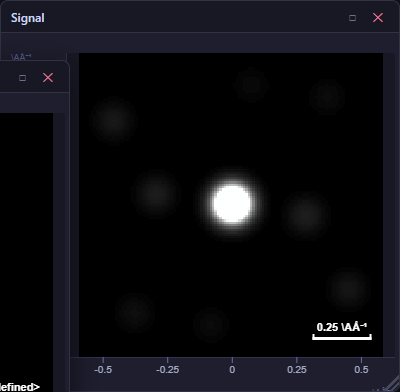Maximize the Signal window
Image resolution: width=400 pixels, height=392 pixels.
(x=352, y=18)
